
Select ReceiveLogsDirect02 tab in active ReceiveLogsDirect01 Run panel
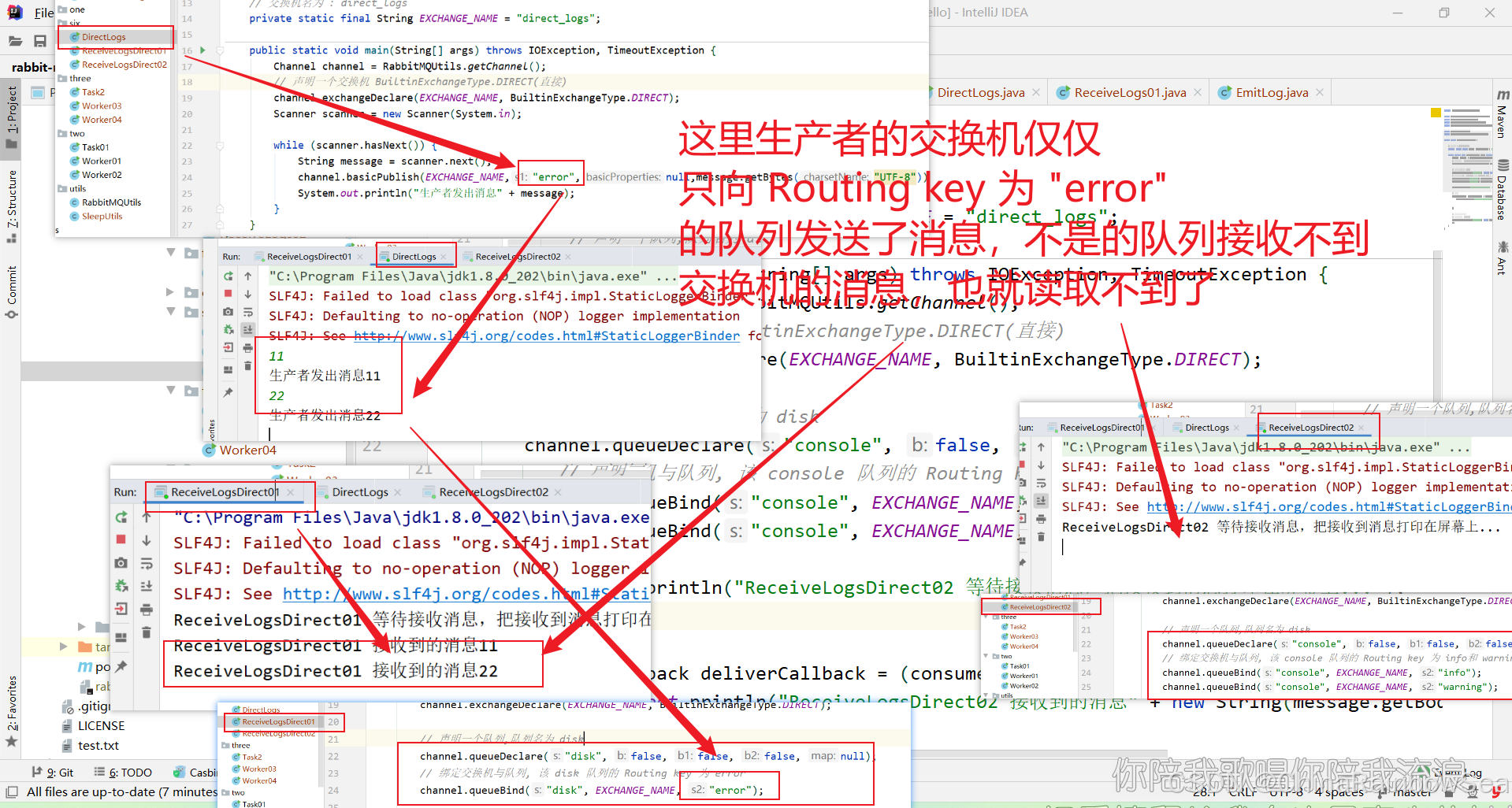click(x=493, y=492)
